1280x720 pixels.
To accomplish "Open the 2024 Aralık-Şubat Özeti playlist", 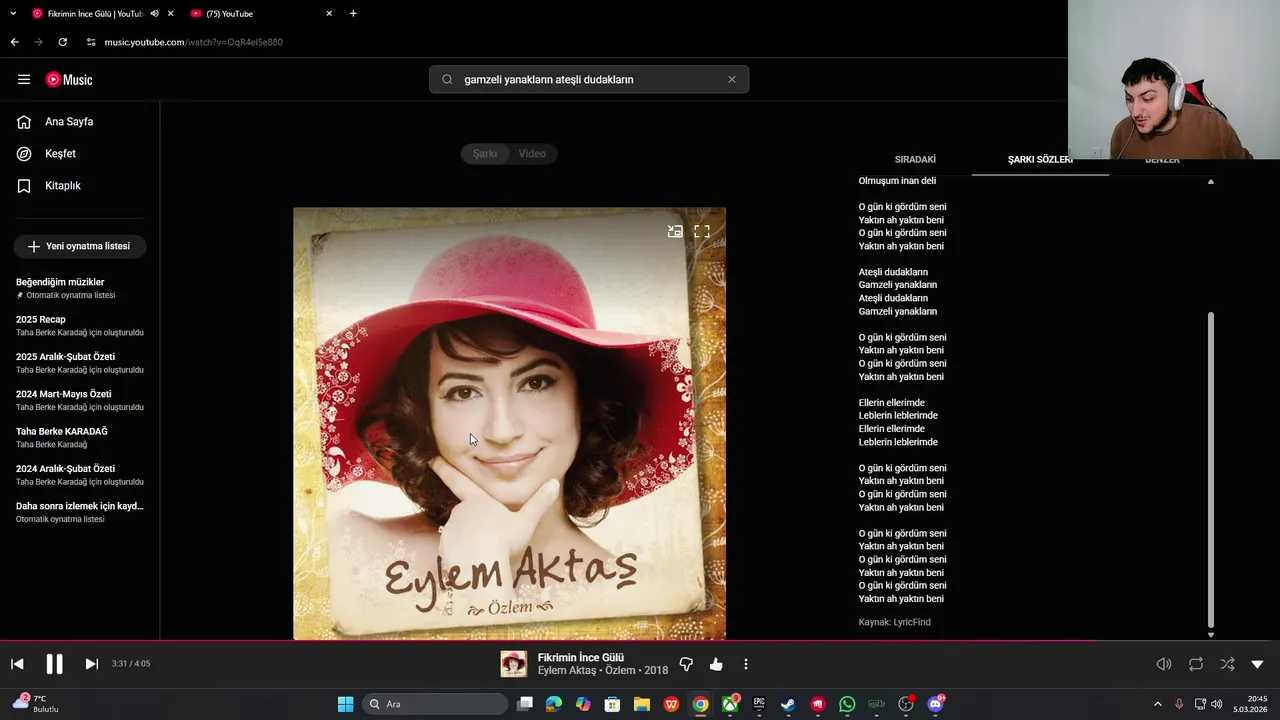I will 80,475.
